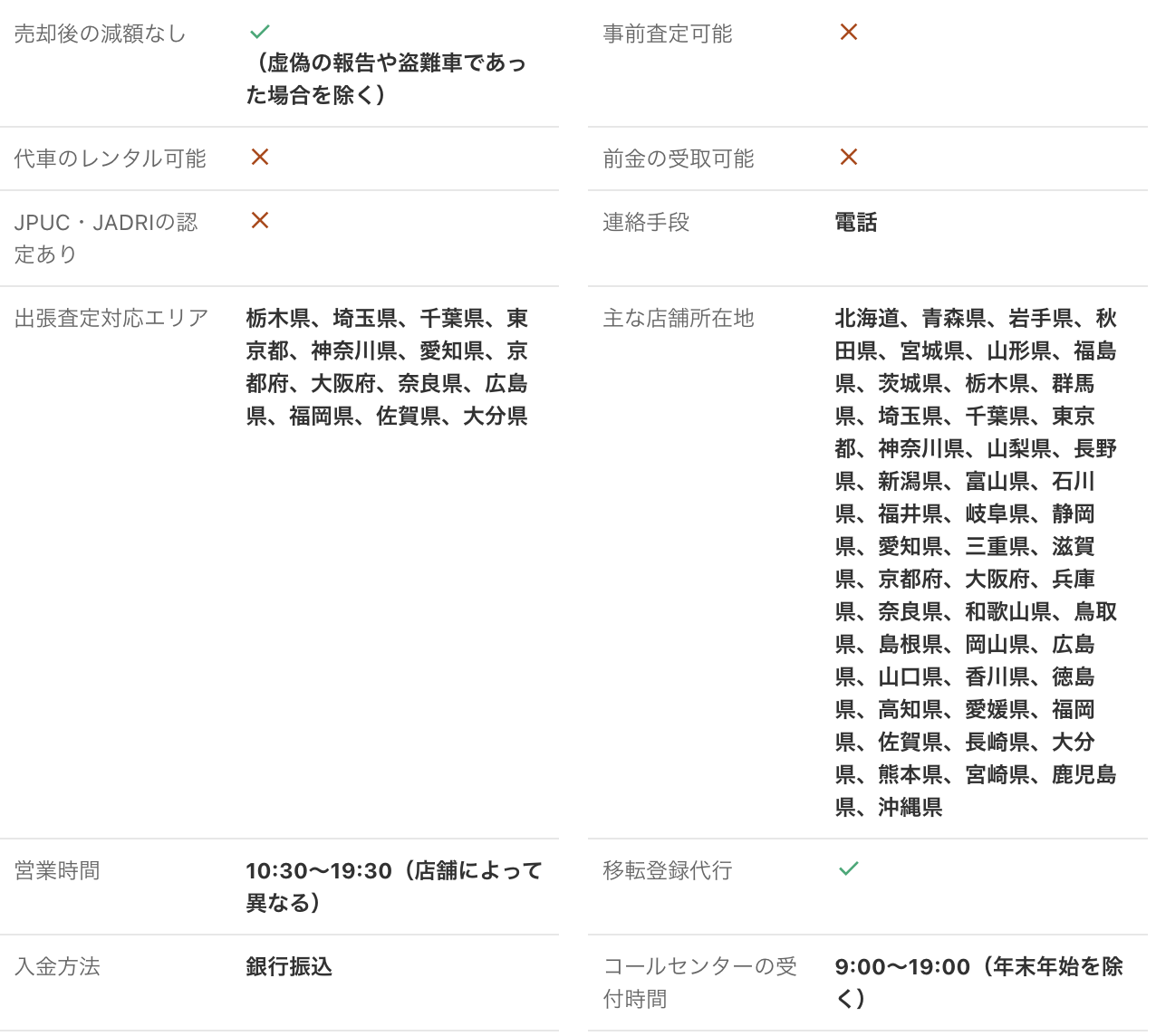Click the 銀行振込 payment method text
Image resolution: width=1156 pixels, height=1036 pixels.
coord(289,967)
